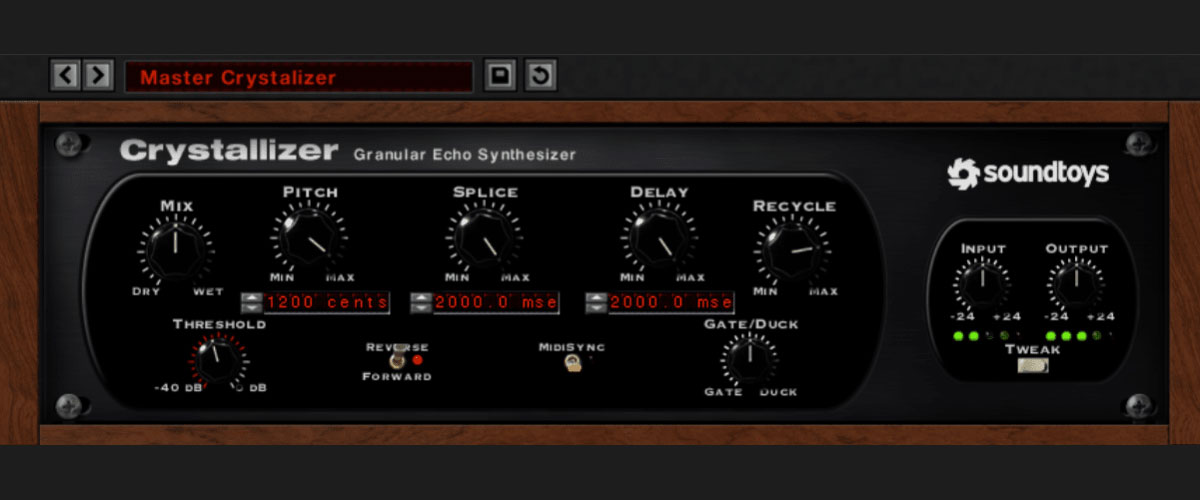Click the Crystallizer title text
This screenshot has height=500, width=1200.
[x=229, y=152]
